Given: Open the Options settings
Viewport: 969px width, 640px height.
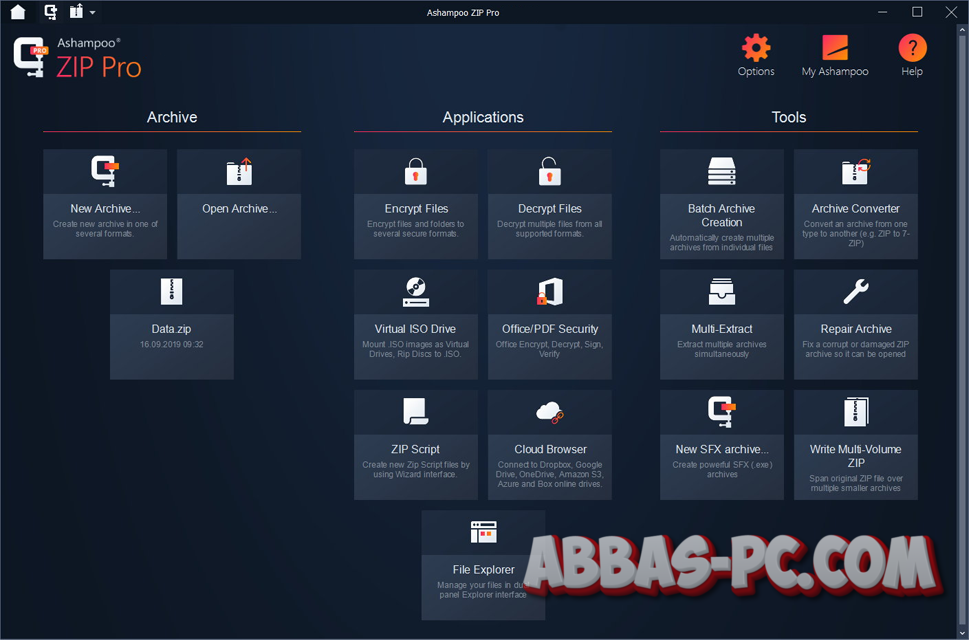Looking at the screenshot, I should pos(755,55).
